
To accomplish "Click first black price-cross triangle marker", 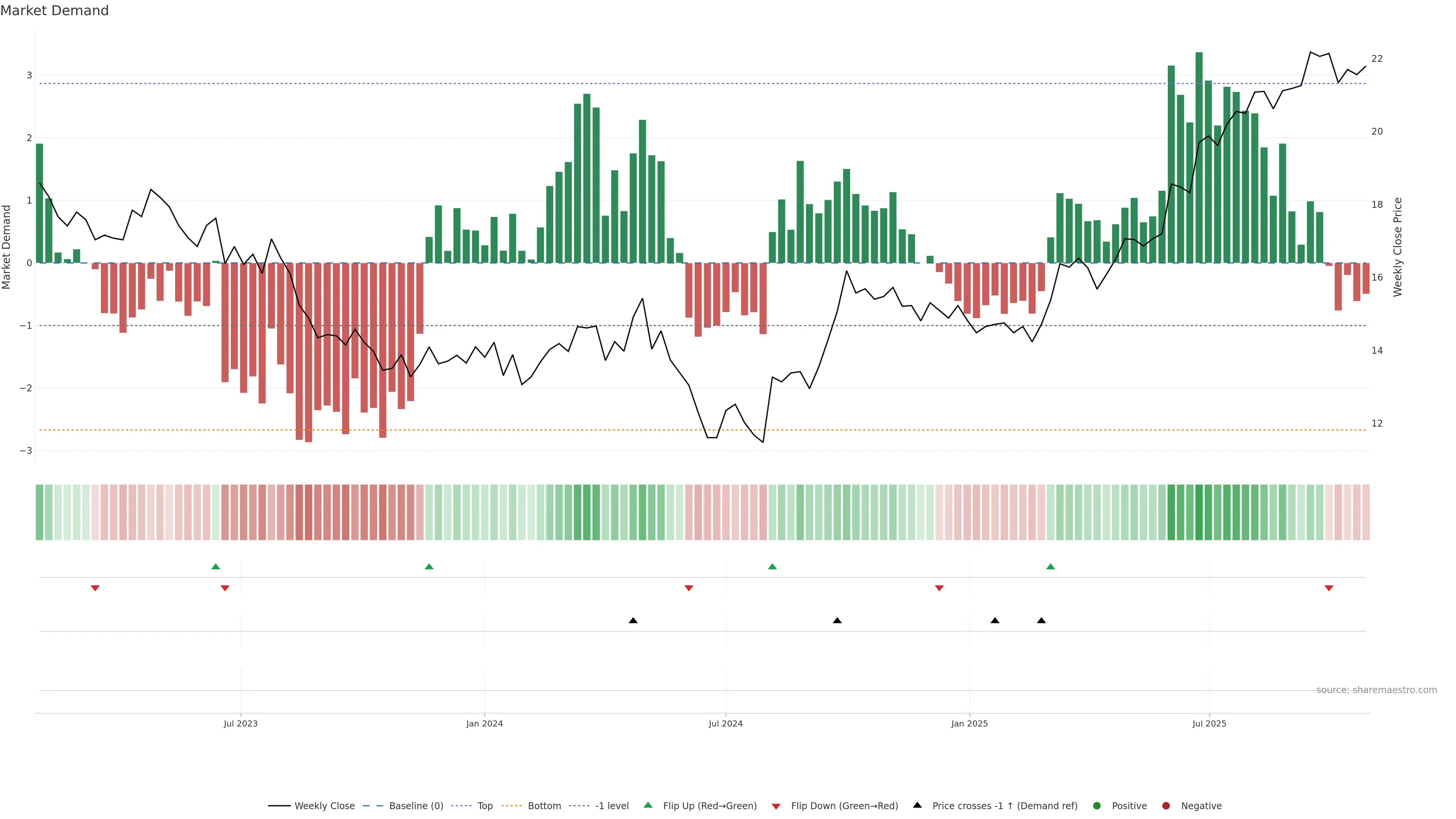I will coord(633,621).
